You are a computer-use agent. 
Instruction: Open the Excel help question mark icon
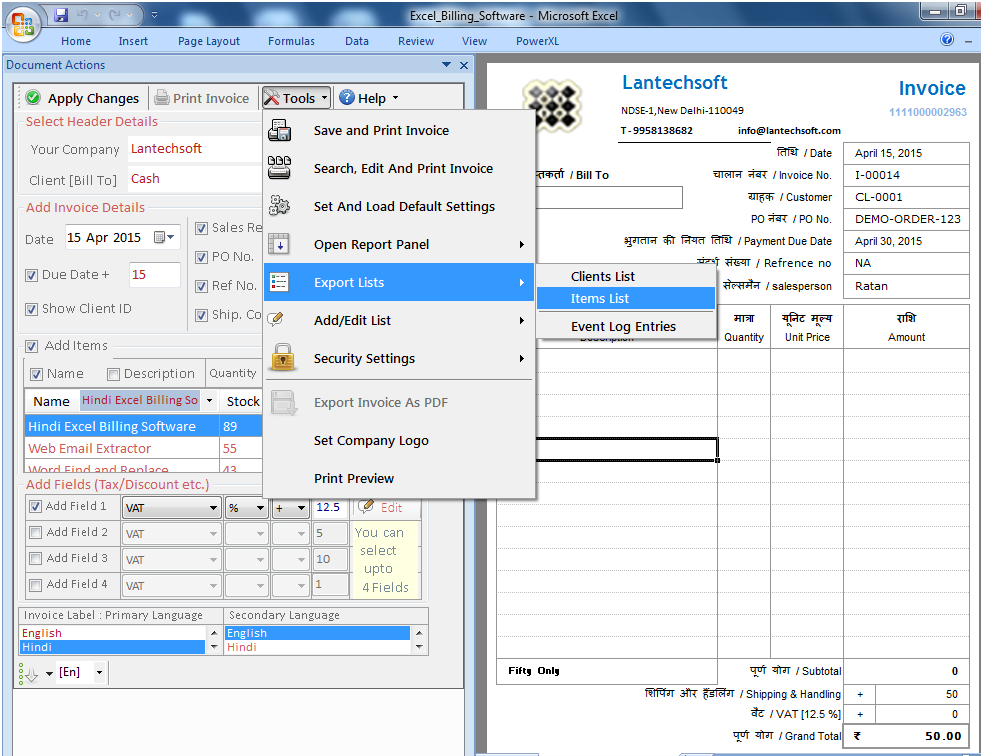947,39
